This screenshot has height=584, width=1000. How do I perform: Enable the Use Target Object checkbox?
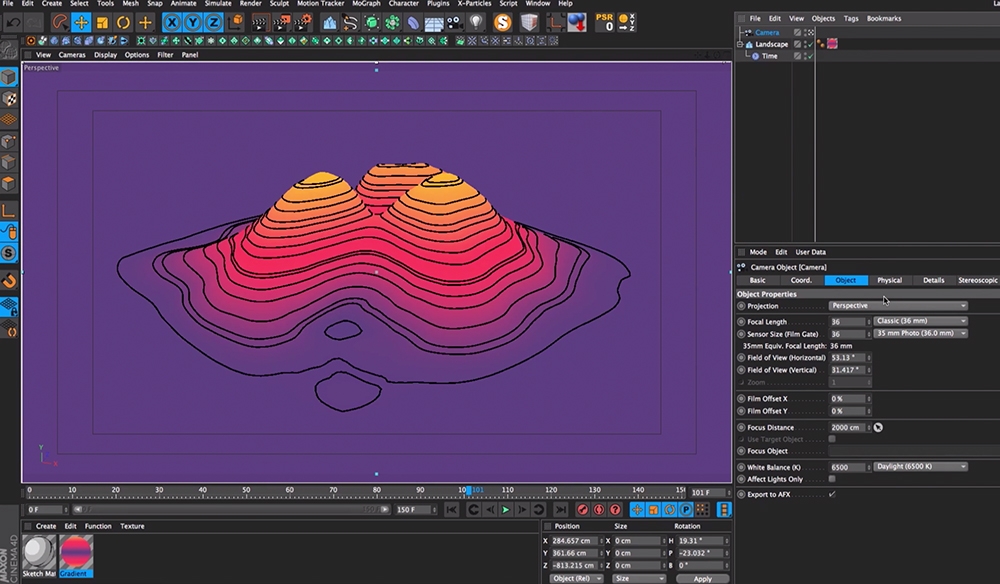[830, 439]
